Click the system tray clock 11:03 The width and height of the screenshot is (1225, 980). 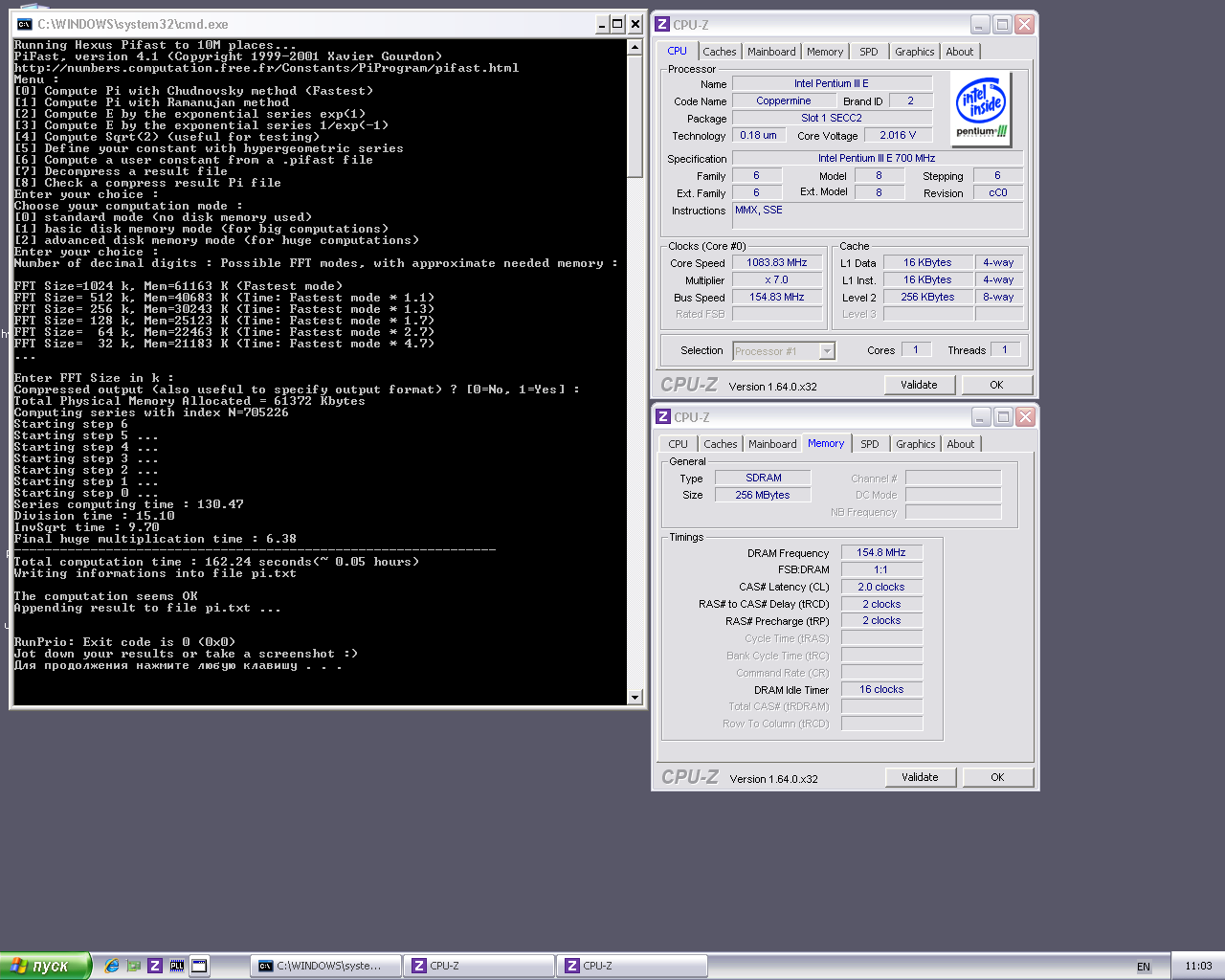[x=1198, y=966]
